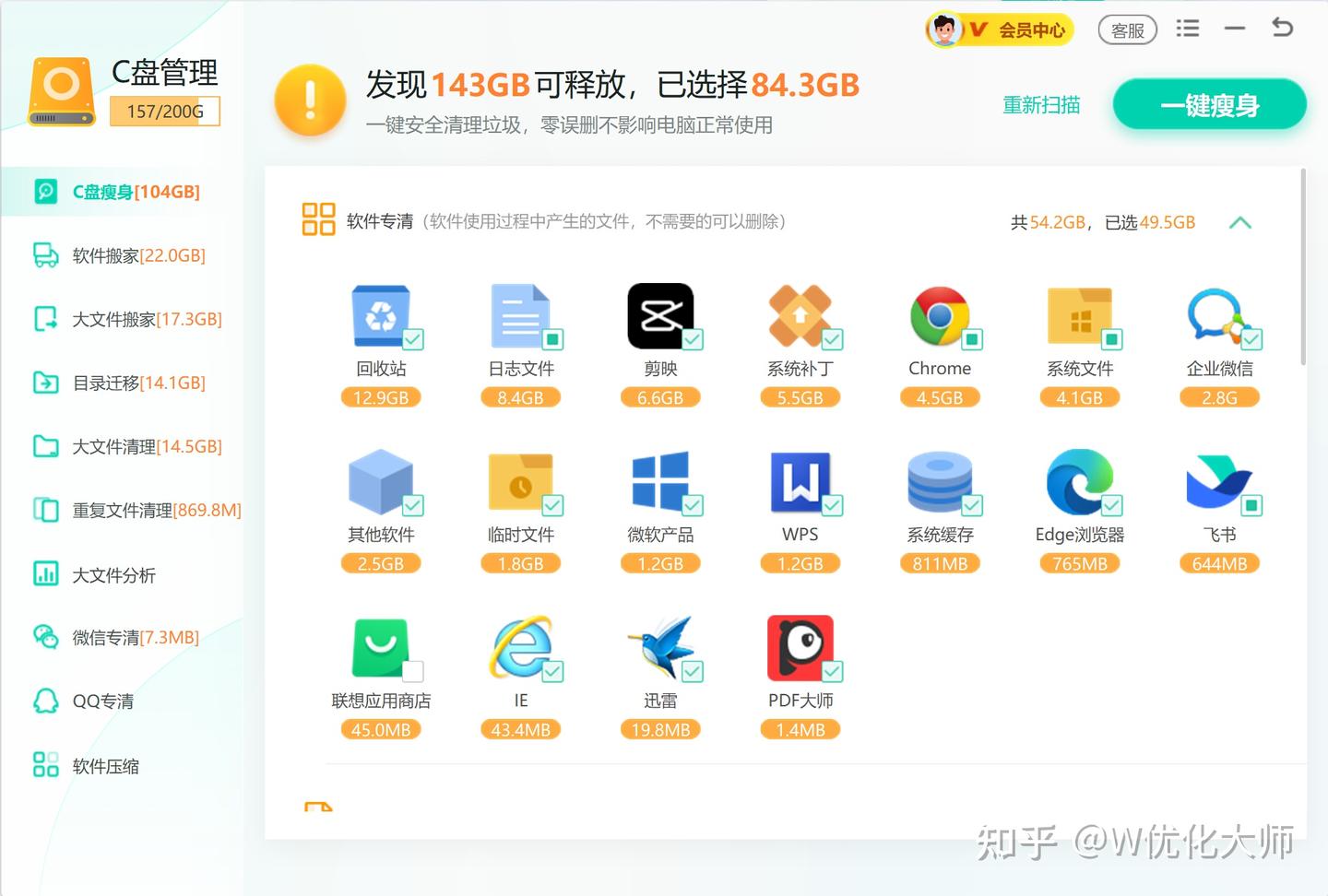Select the WPS app icon
The height and width of the screenshot is (896, 1328).
pyautogui.click(x=800, y=482)
